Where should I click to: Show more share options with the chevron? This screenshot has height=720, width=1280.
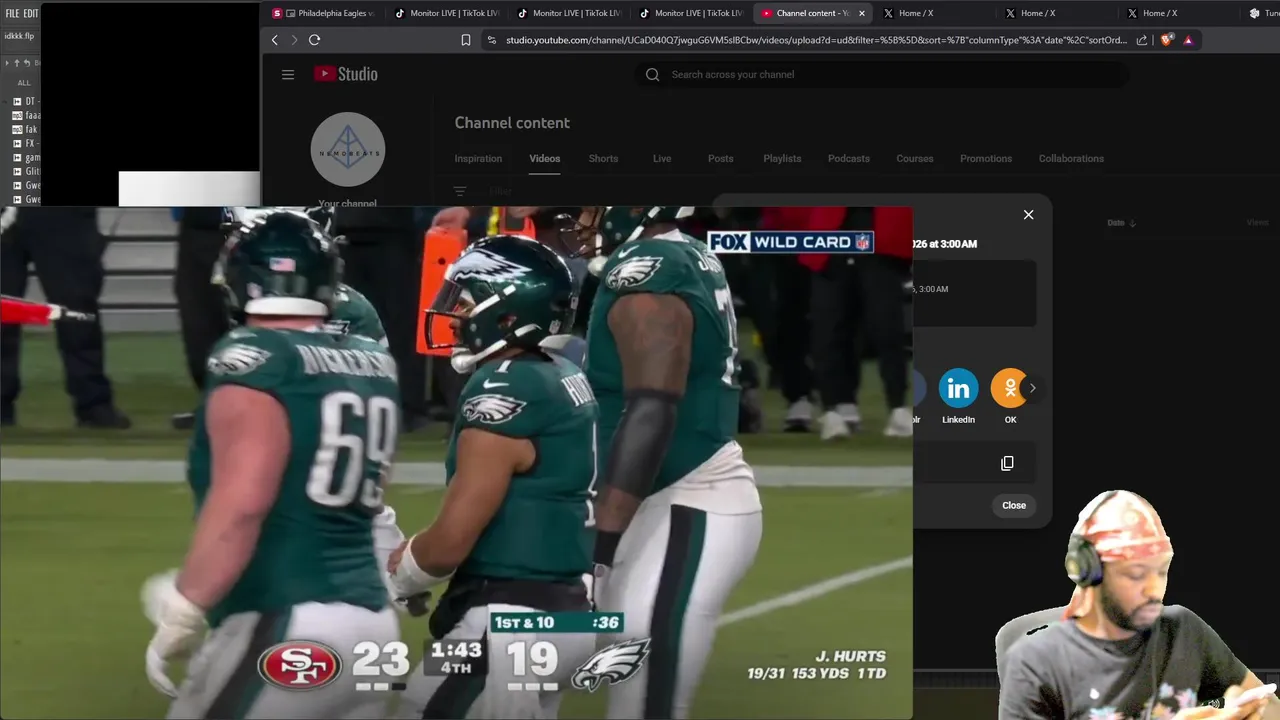[x=1032, y=388]
